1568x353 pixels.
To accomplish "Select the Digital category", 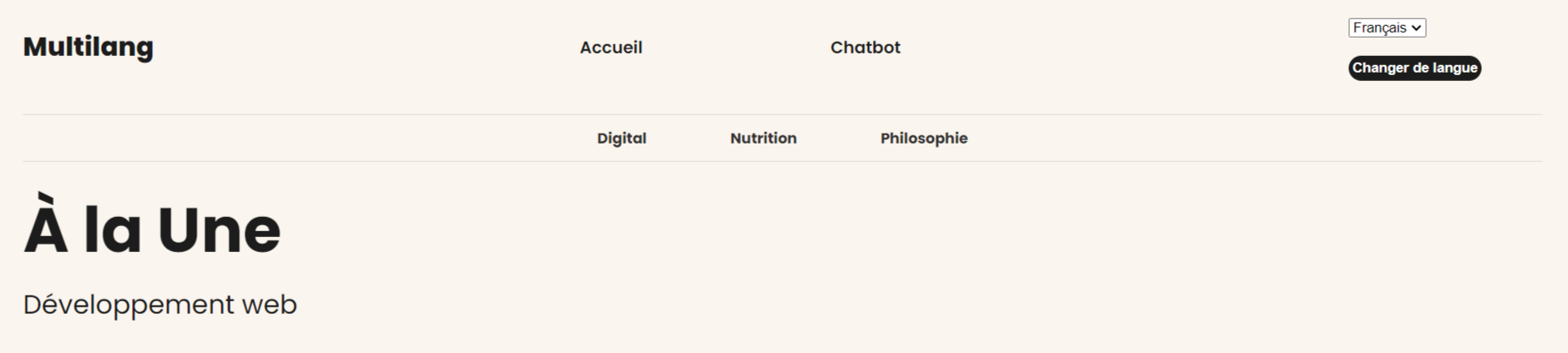I will click(x=622, y=139).
